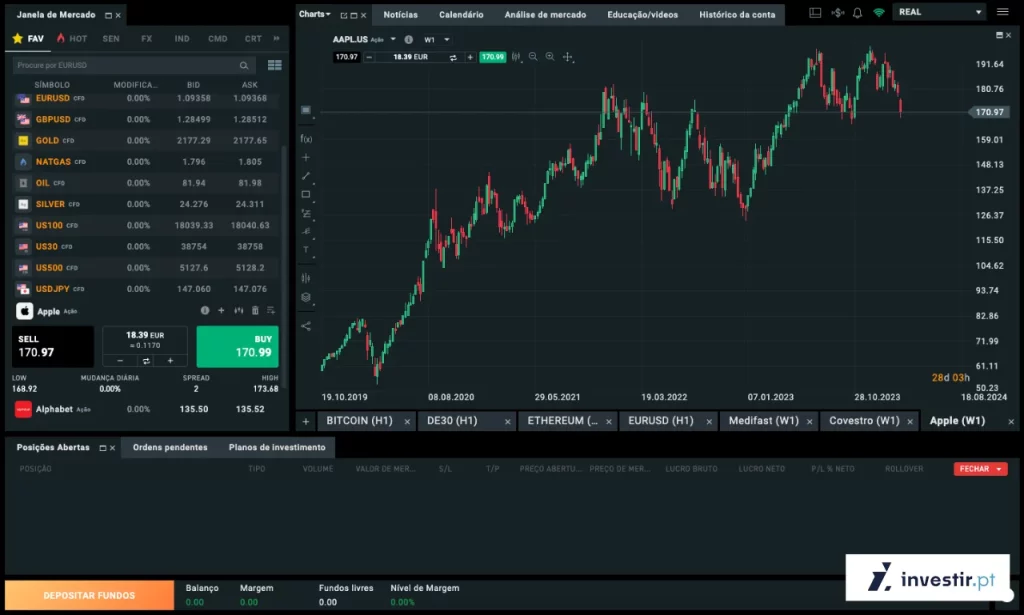
Task: Expand the FECHAR close-positions dropdown arrow
Action: tap(1000, 469)
